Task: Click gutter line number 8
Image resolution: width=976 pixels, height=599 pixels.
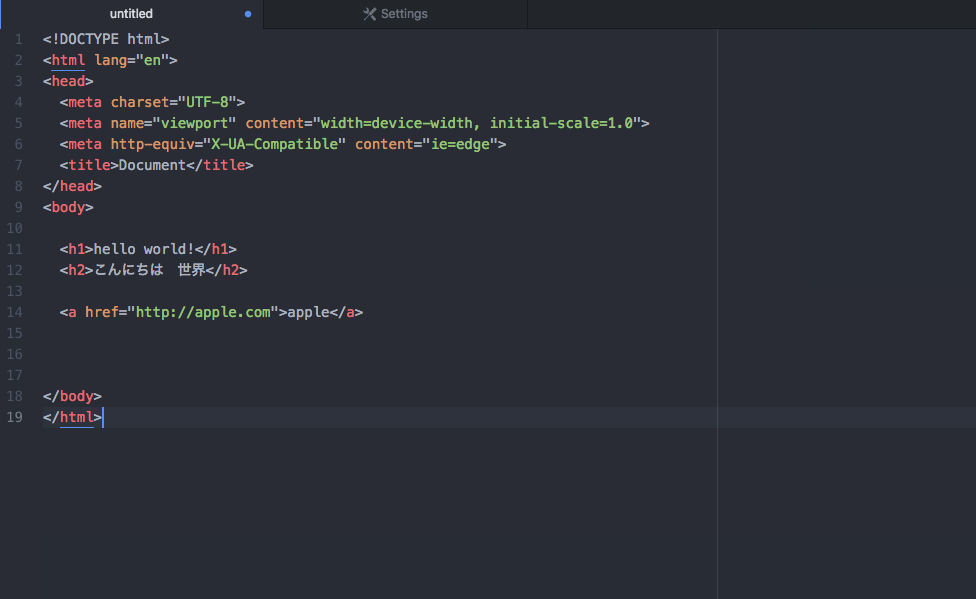Action: coord(19,186)
